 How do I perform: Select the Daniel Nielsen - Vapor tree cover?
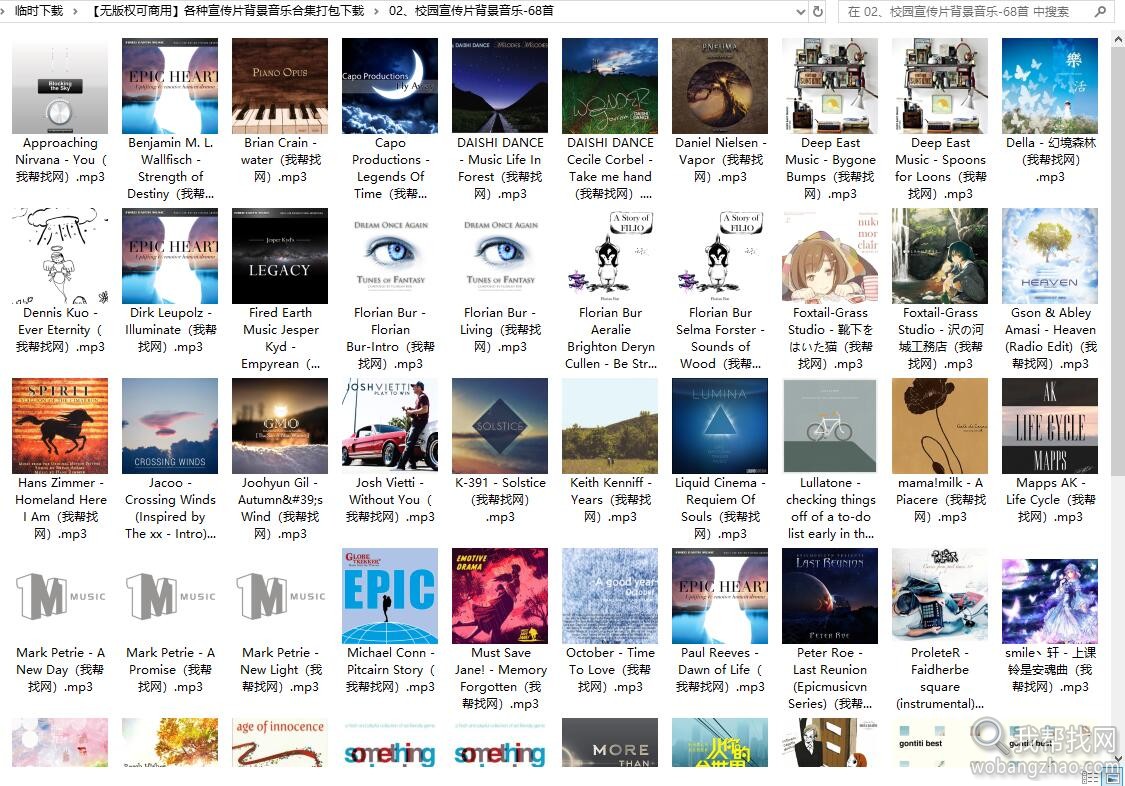(720, 86)
